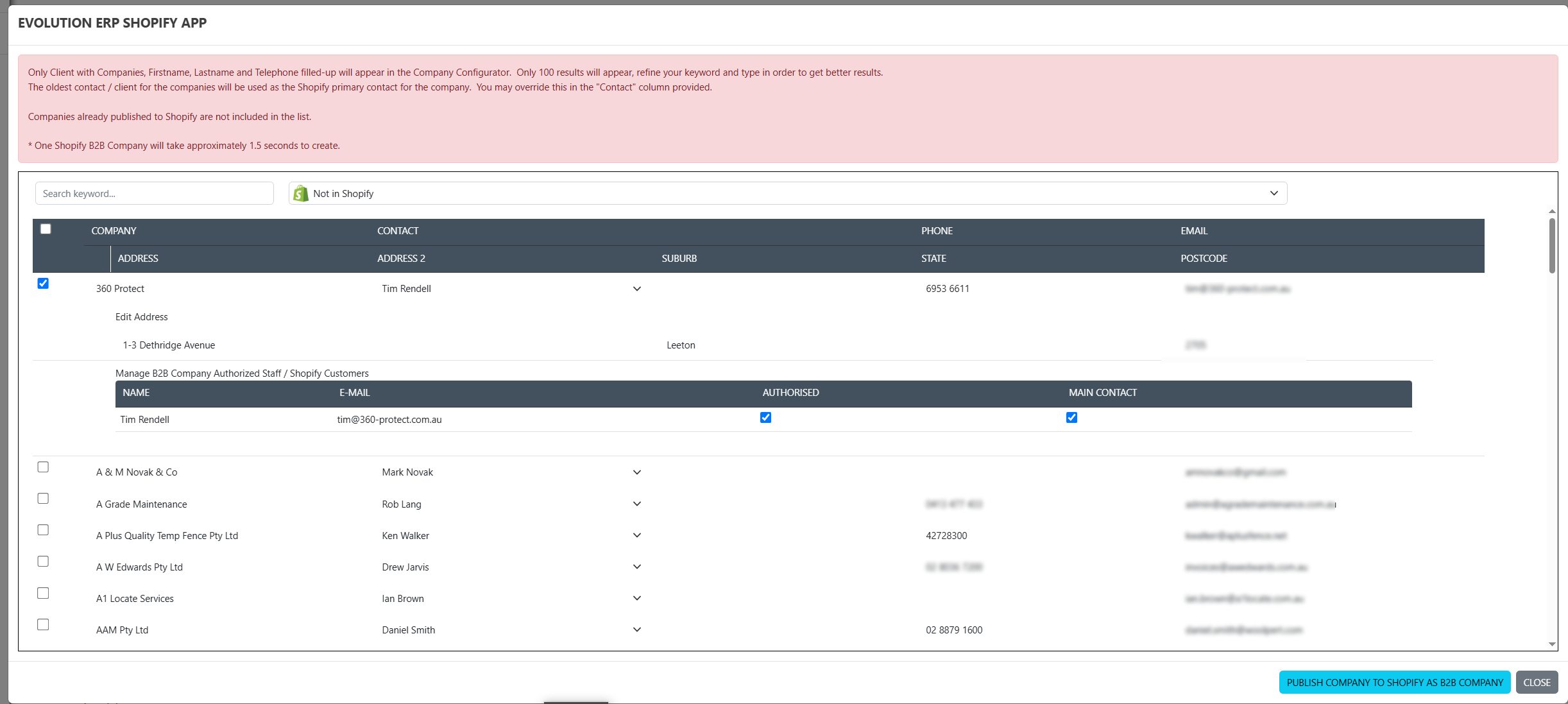
Task: Click the SUBURB column header
Action: (x=679, y=259)
